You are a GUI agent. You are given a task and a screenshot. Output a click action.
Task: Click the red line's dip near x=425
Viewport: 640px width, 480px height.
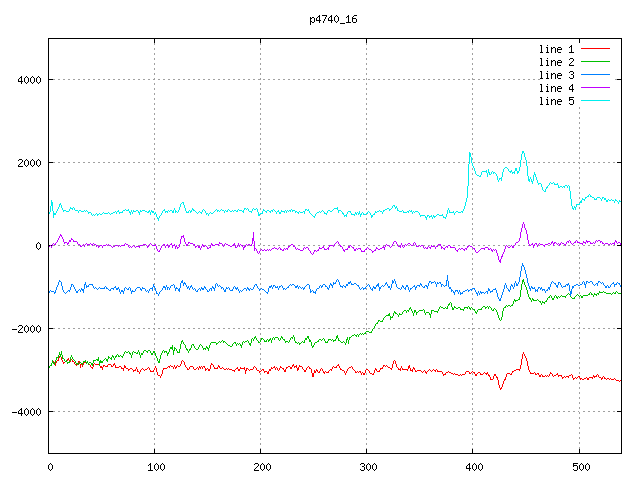click(x=500, y=389)
